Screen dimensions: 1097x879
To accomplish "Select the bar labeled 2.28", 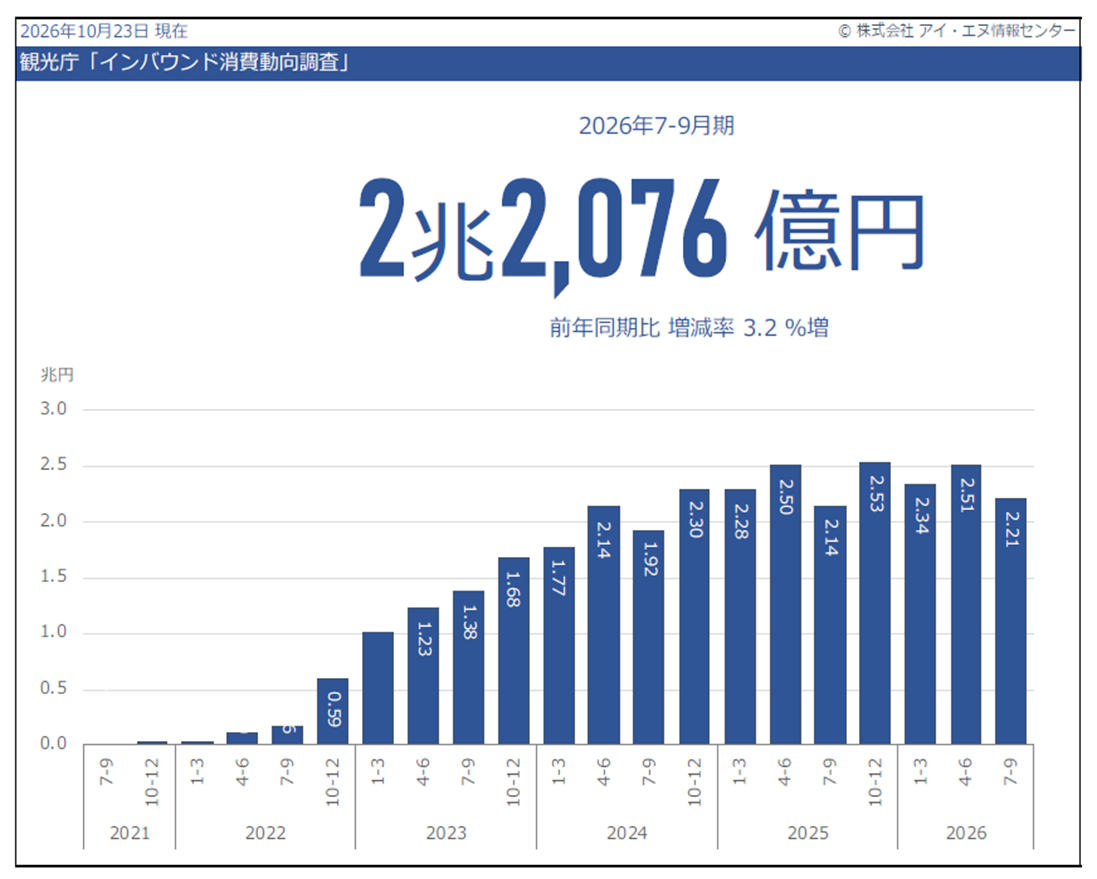I will [x=740, y=617].
